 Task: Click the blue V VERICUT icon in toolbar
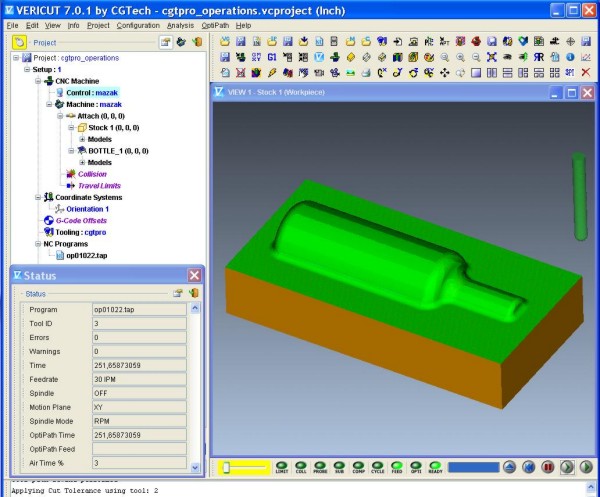pyautogui.click(x=319, y=57)
